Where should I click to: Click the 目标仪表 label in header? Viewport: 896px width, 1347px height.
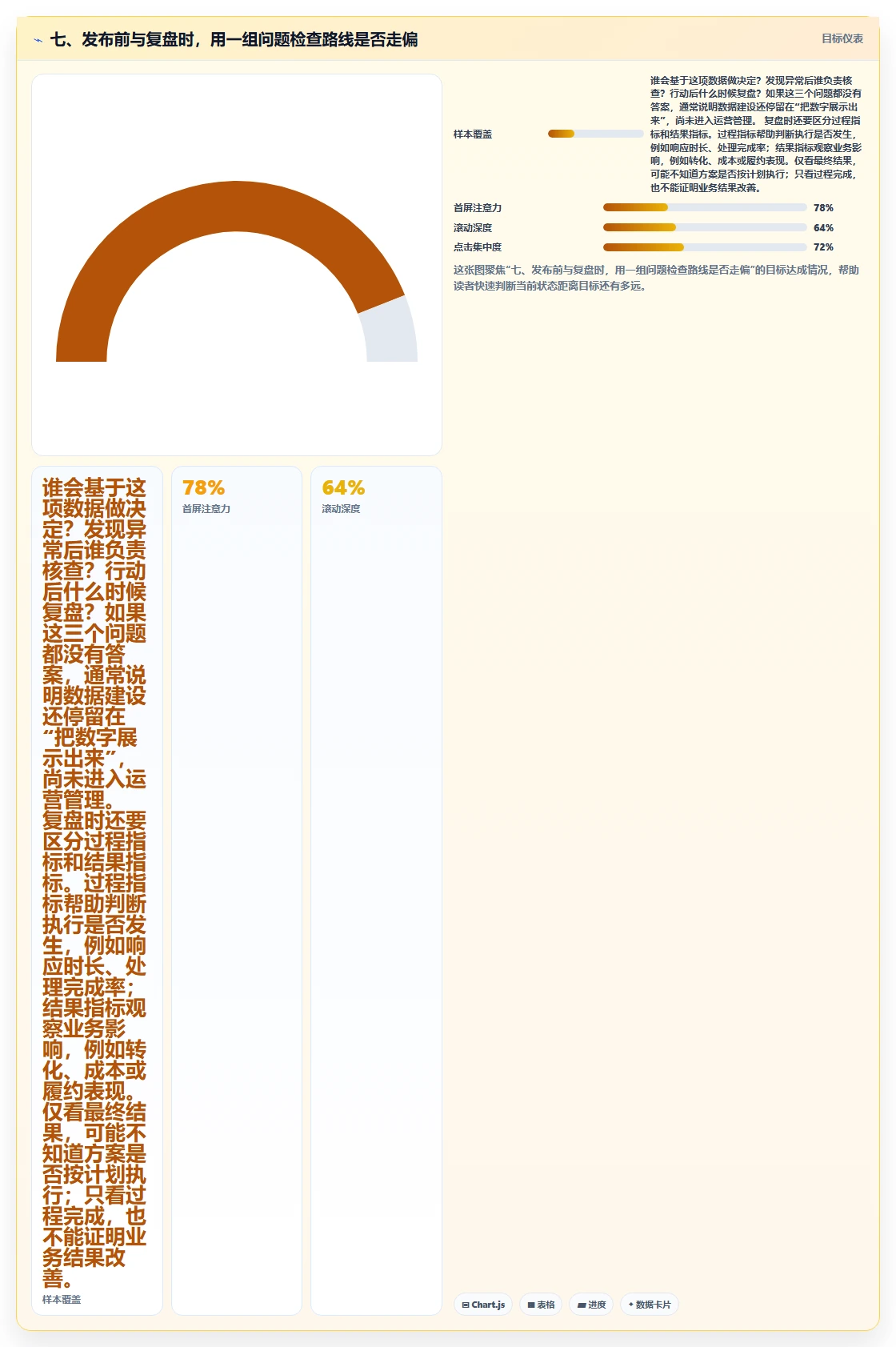tap(842, 38)
